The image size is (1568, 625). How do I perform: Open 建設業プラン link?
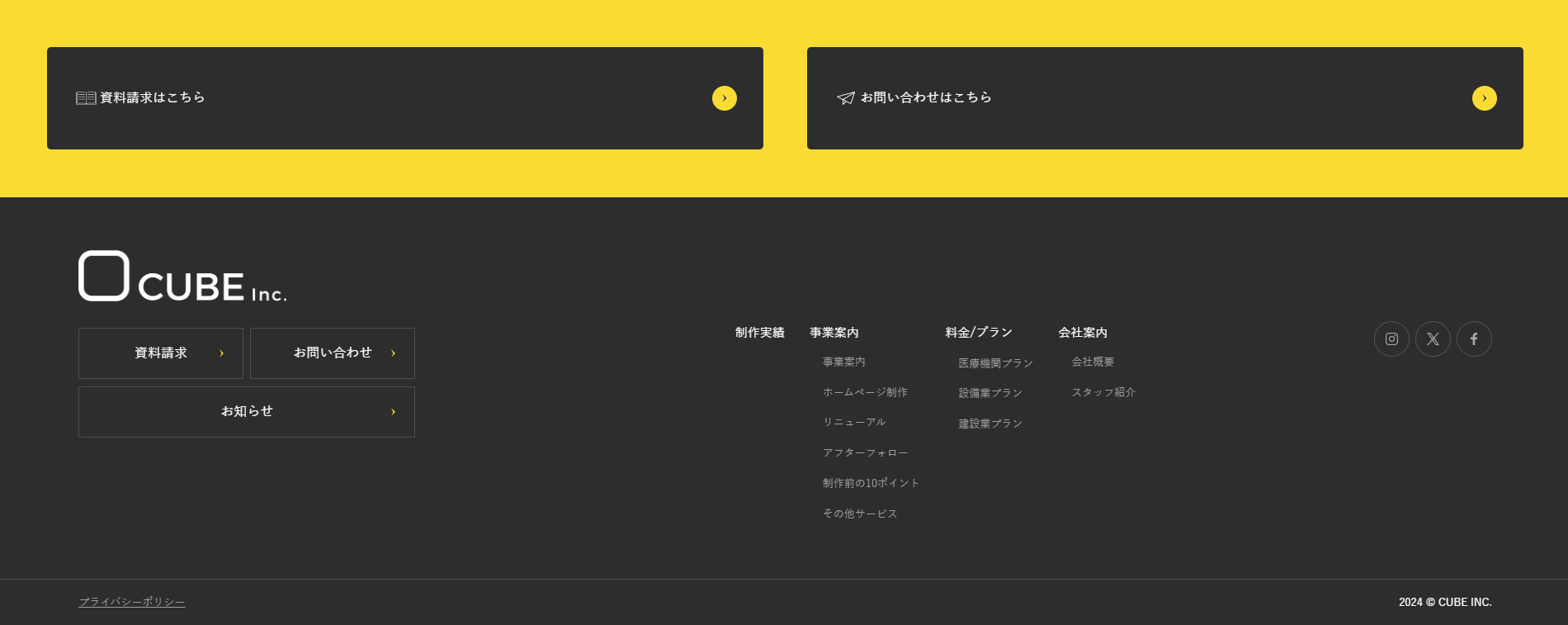(990, 424)
